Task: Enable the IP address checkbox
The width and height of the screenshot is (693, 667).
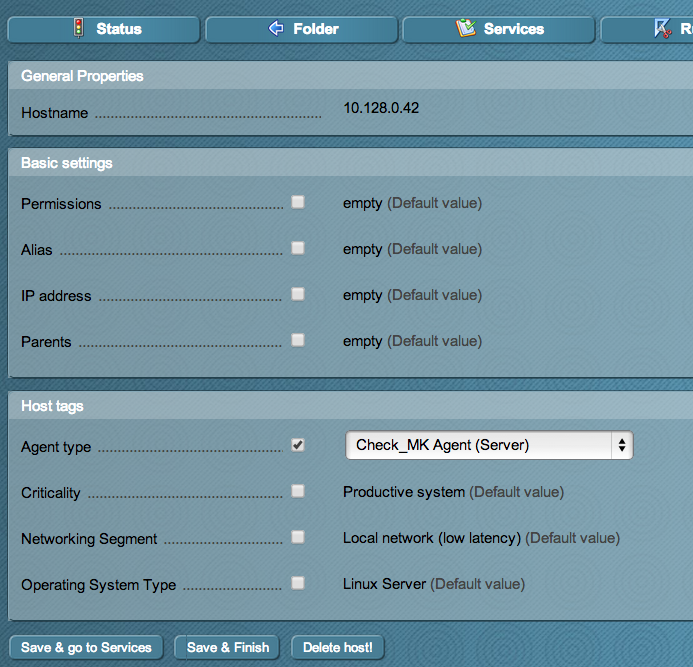Action: [298, 294]
